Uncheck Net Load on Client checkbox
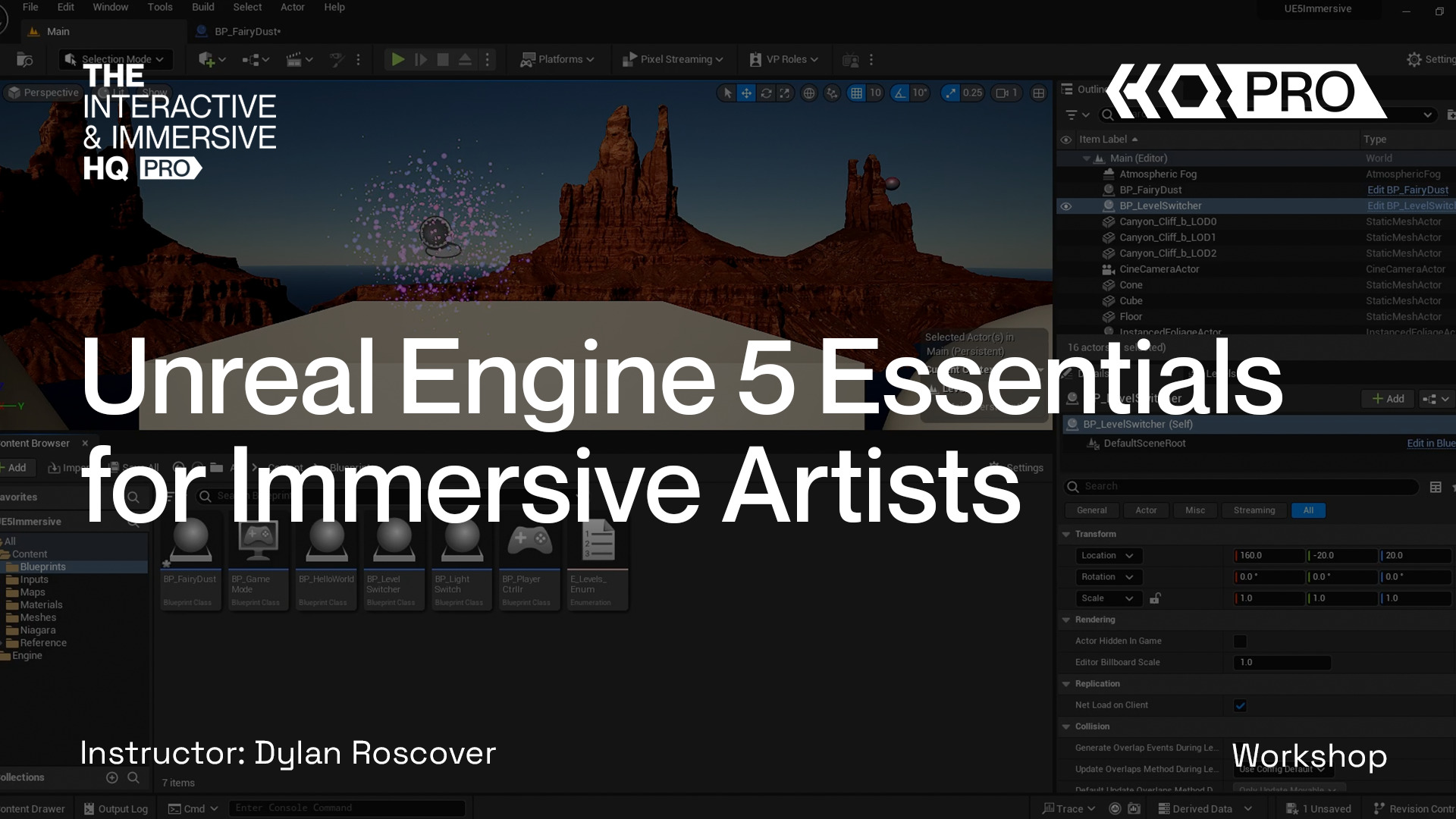Screen dimensions: 1456x819 coord(1240,705)
